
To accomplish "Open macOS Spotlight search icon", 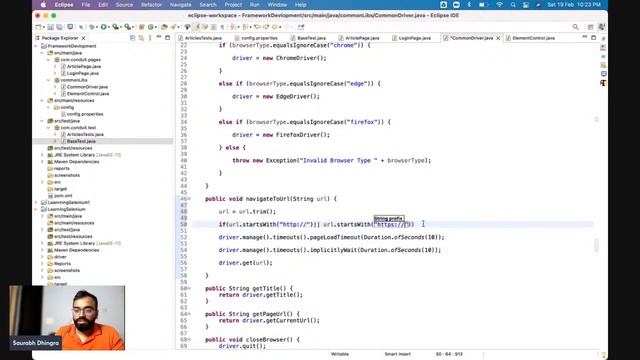I will [x=513, y=5].
